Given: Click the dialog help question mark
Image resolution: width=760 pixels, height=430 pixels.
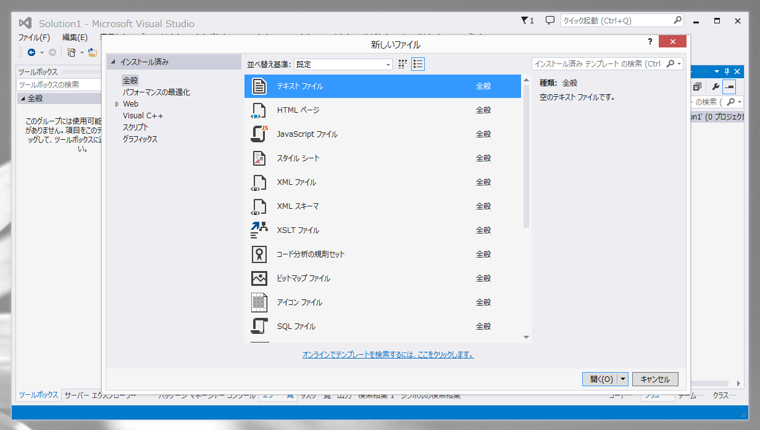Looking at the screenshot, I should [x=649, y=42].
